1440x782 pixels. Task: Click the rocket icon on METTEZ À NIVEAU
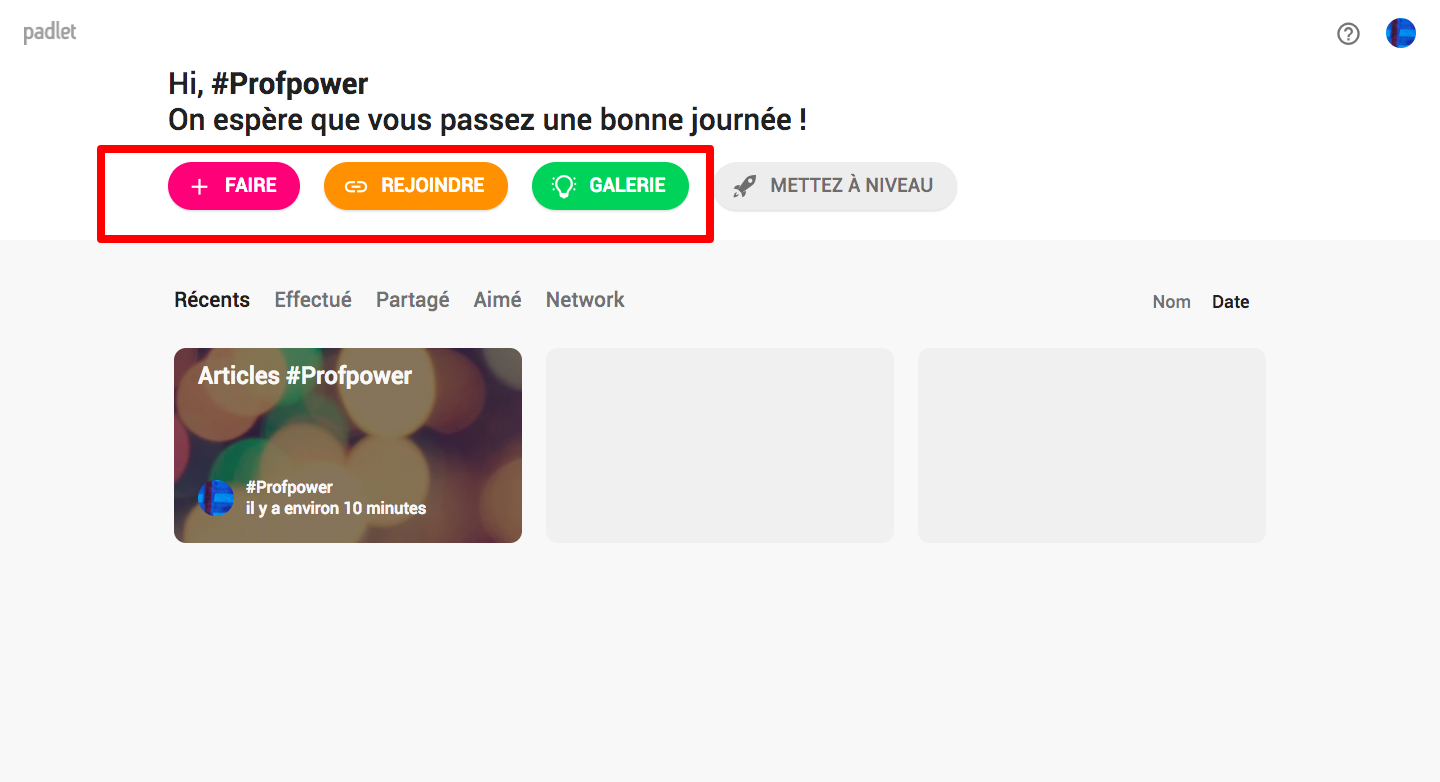click(744, 186)
